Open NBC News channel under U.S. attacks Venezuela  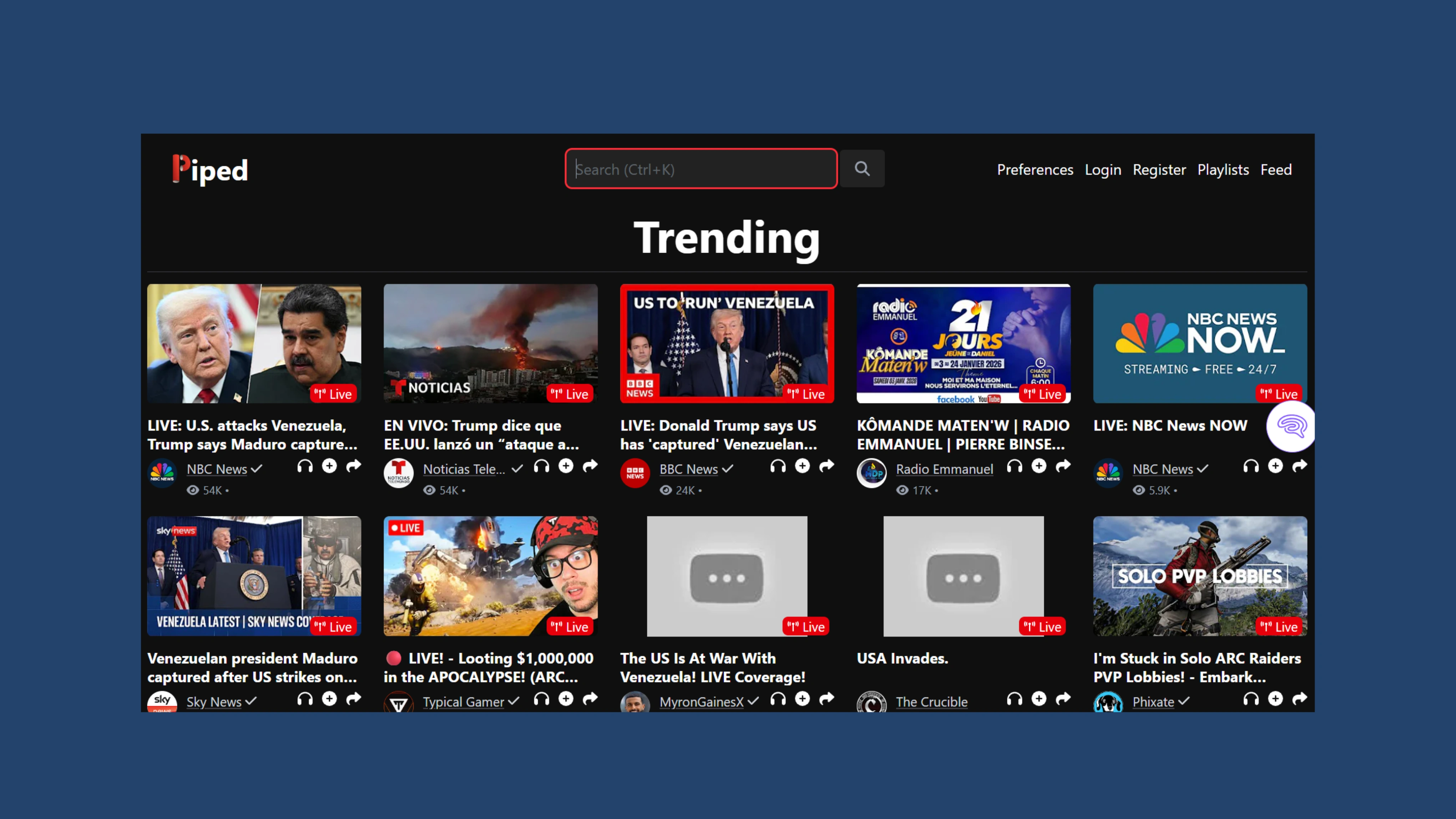point(217,469)
